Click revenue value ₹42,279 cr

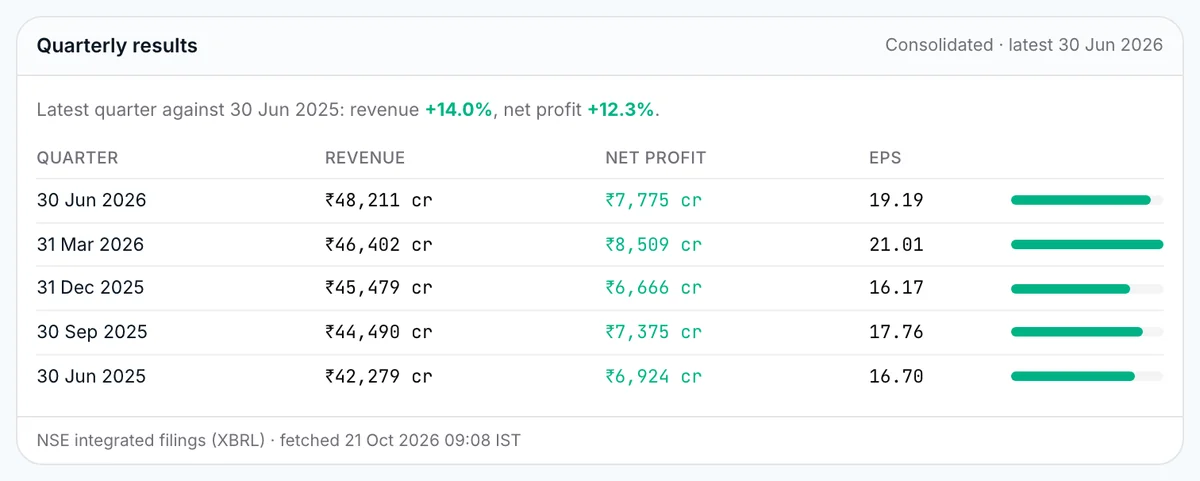pos(379,376)
